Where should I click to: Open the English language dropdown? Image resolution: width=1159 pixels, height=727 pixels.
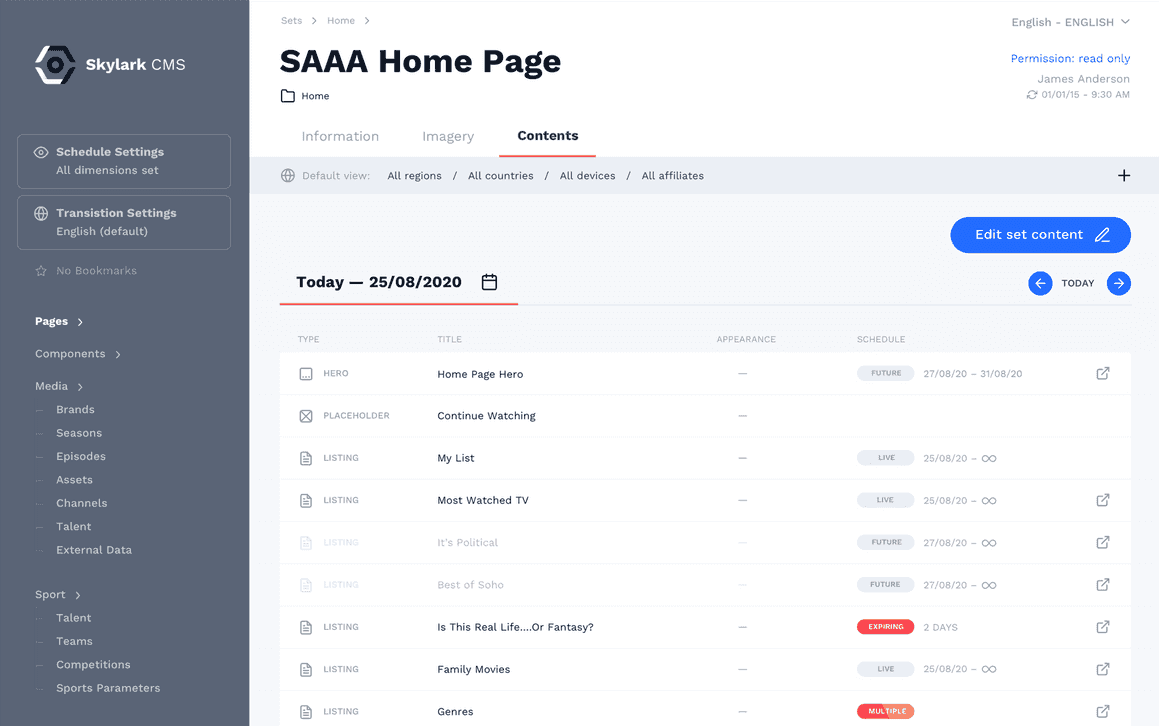tap(1070, 22)
